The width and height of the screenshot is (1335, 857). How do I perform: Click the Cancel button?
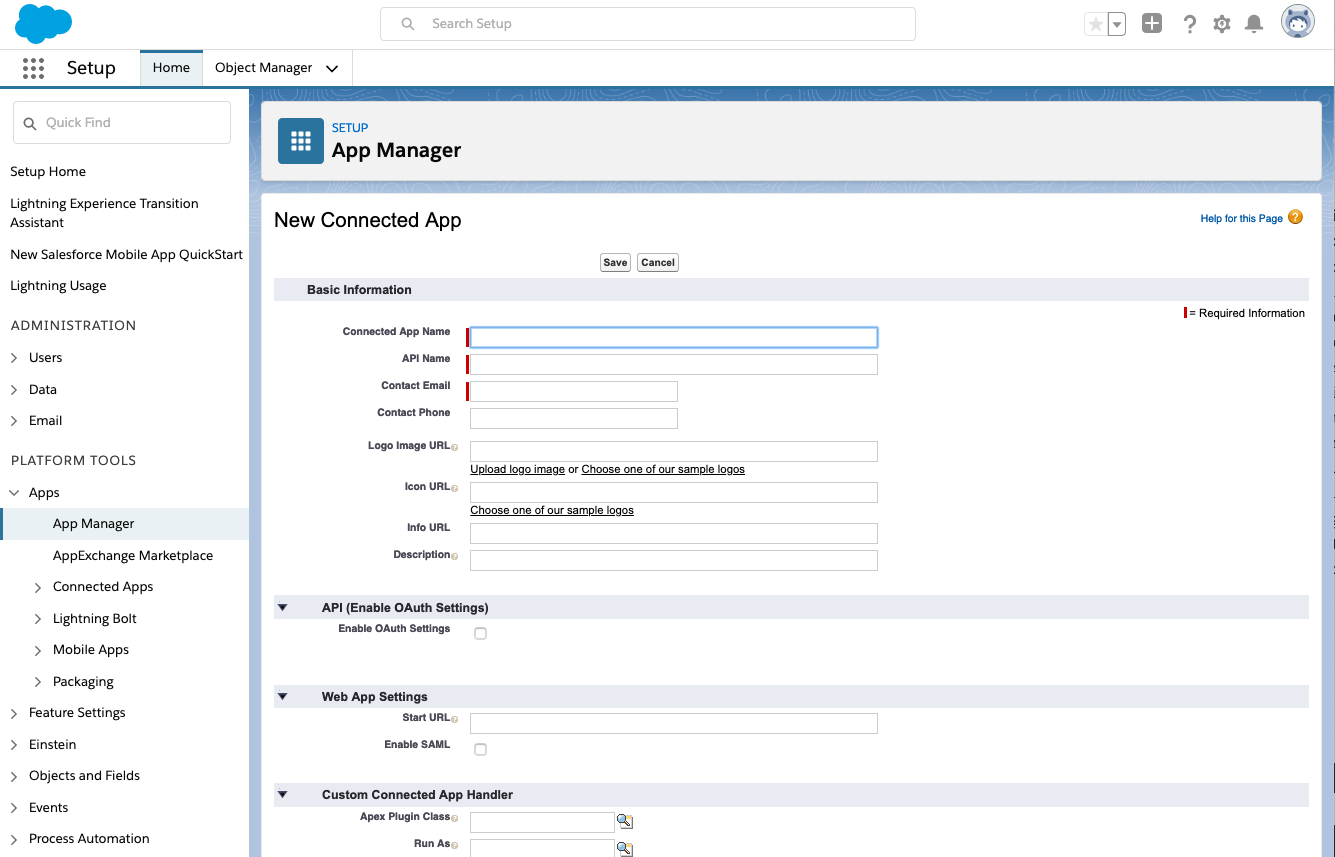658,263
